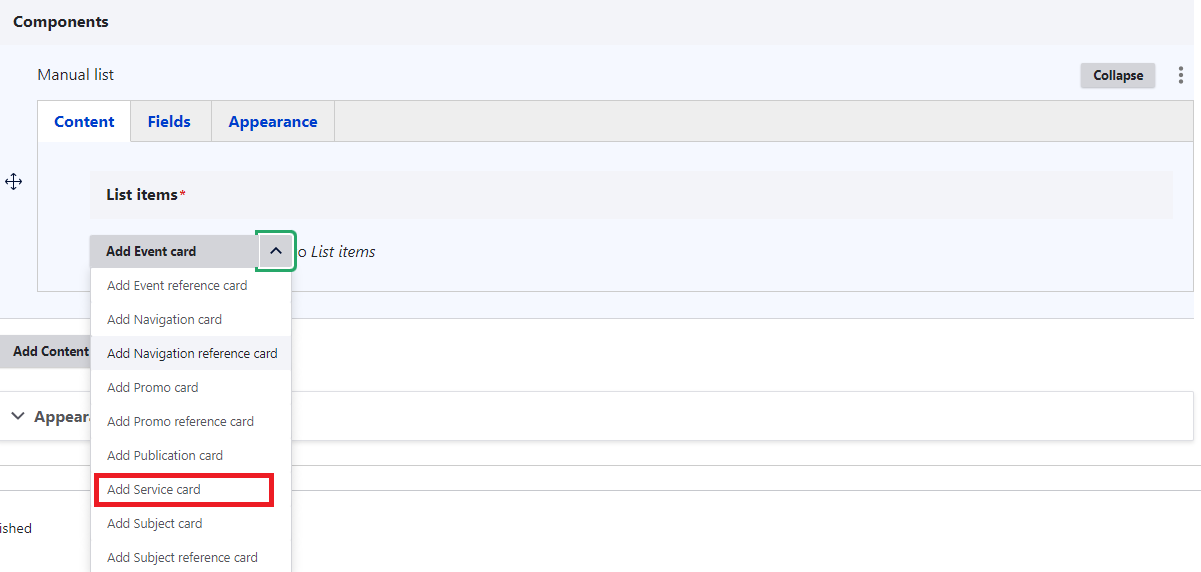Select Add Service card option
Screen dimensions: 1201x572
[x=154, y=490]
